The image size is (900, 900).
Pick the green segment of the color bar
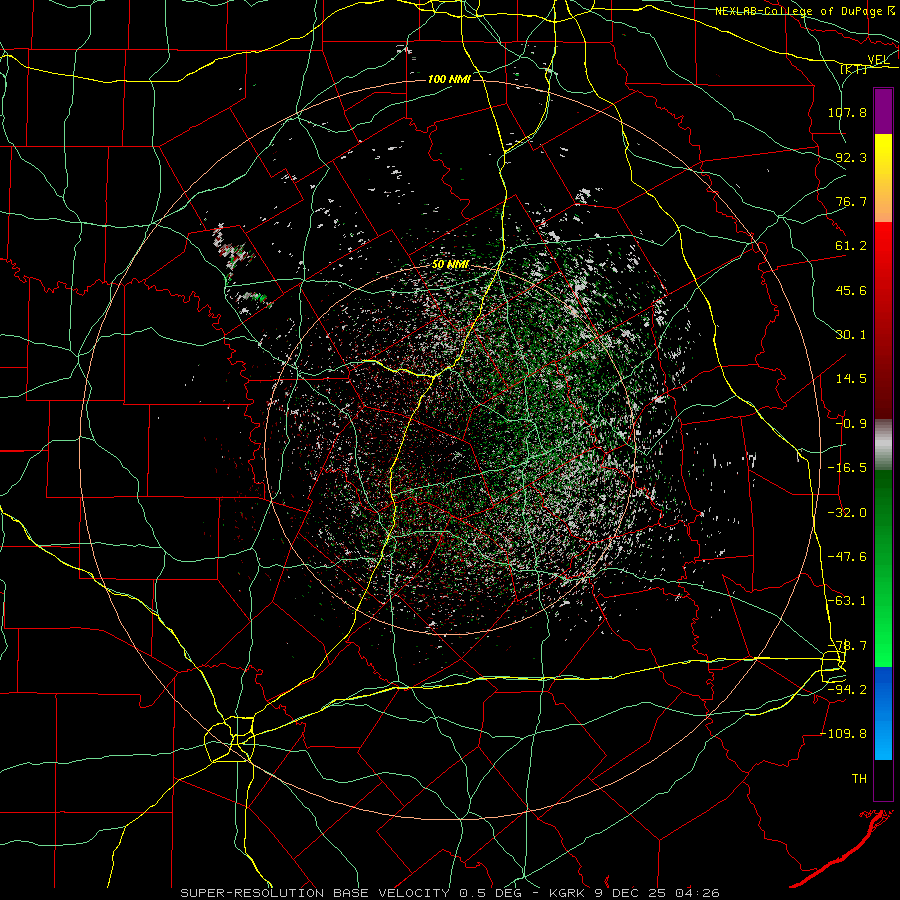coord(883,568)
